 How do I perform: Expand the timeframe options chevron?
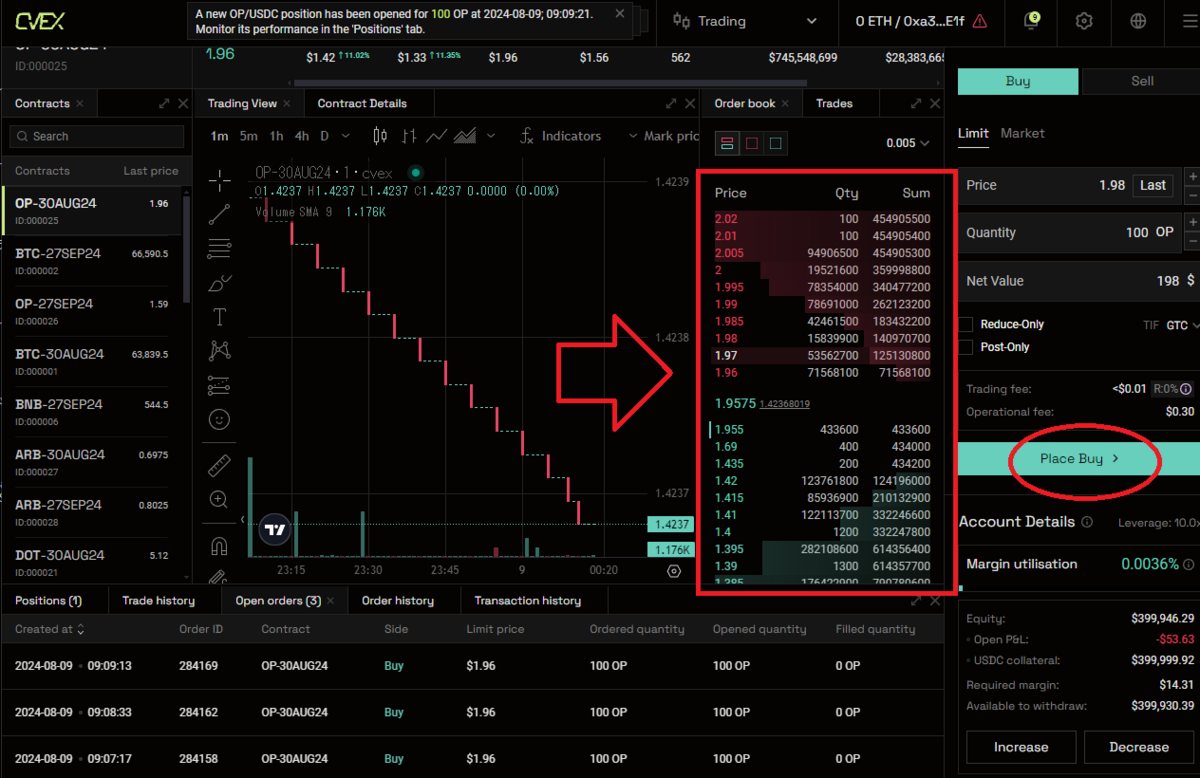346,136
